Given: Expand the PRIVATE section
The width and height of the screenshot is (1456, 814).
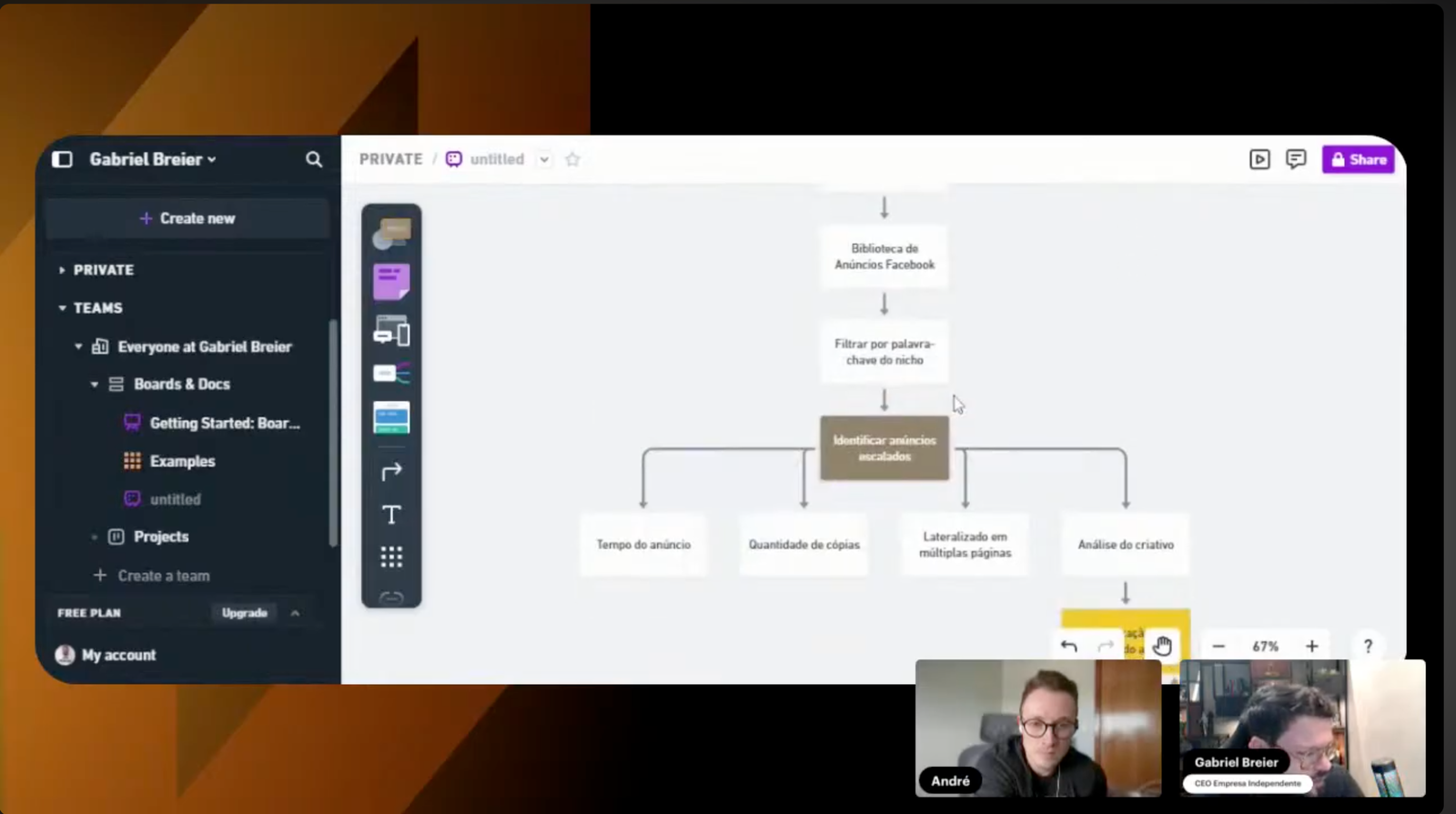Looking at the screenshot, I should coord(62,270).
